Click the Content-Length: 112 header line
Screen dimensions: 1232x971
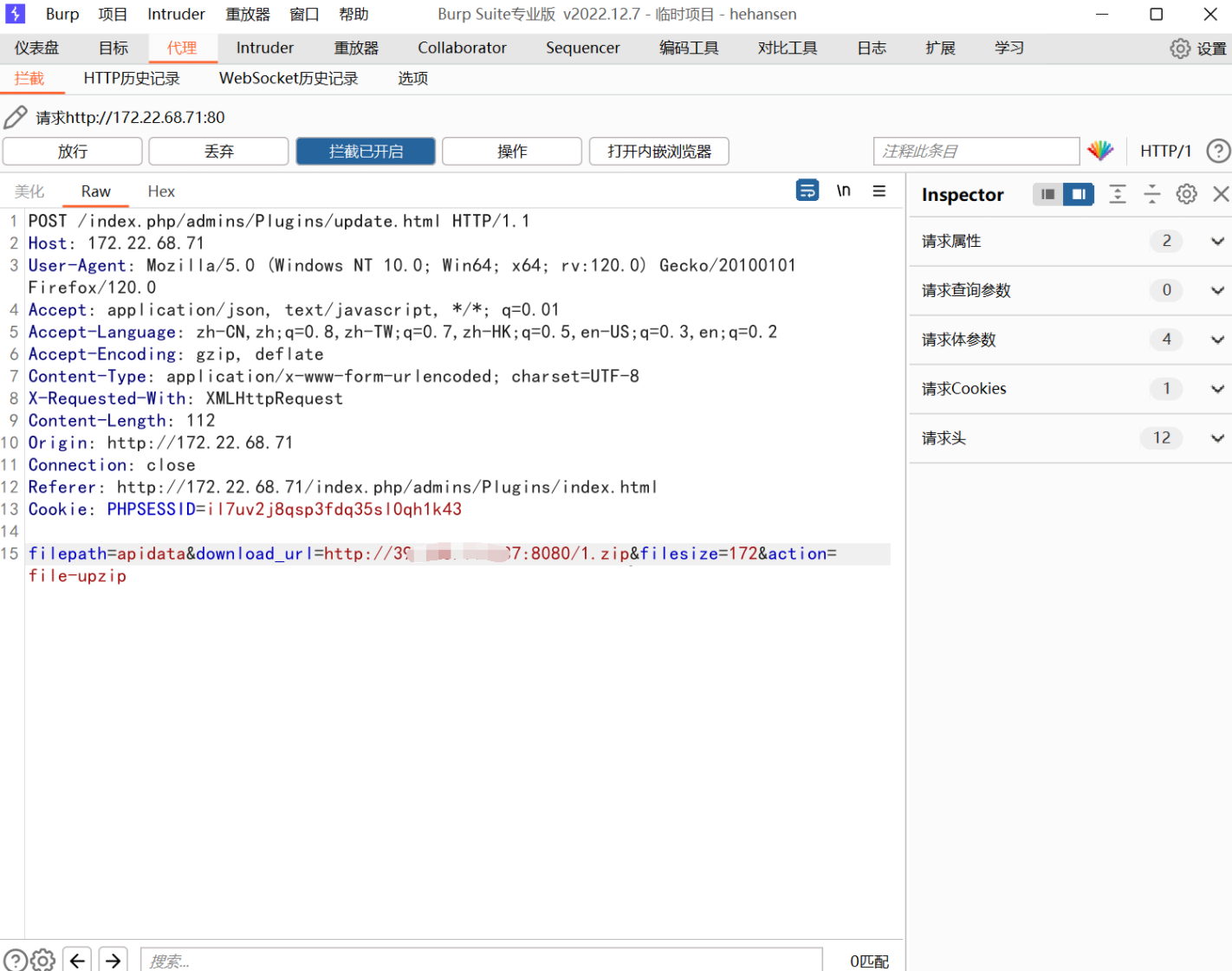pos(122,420)
